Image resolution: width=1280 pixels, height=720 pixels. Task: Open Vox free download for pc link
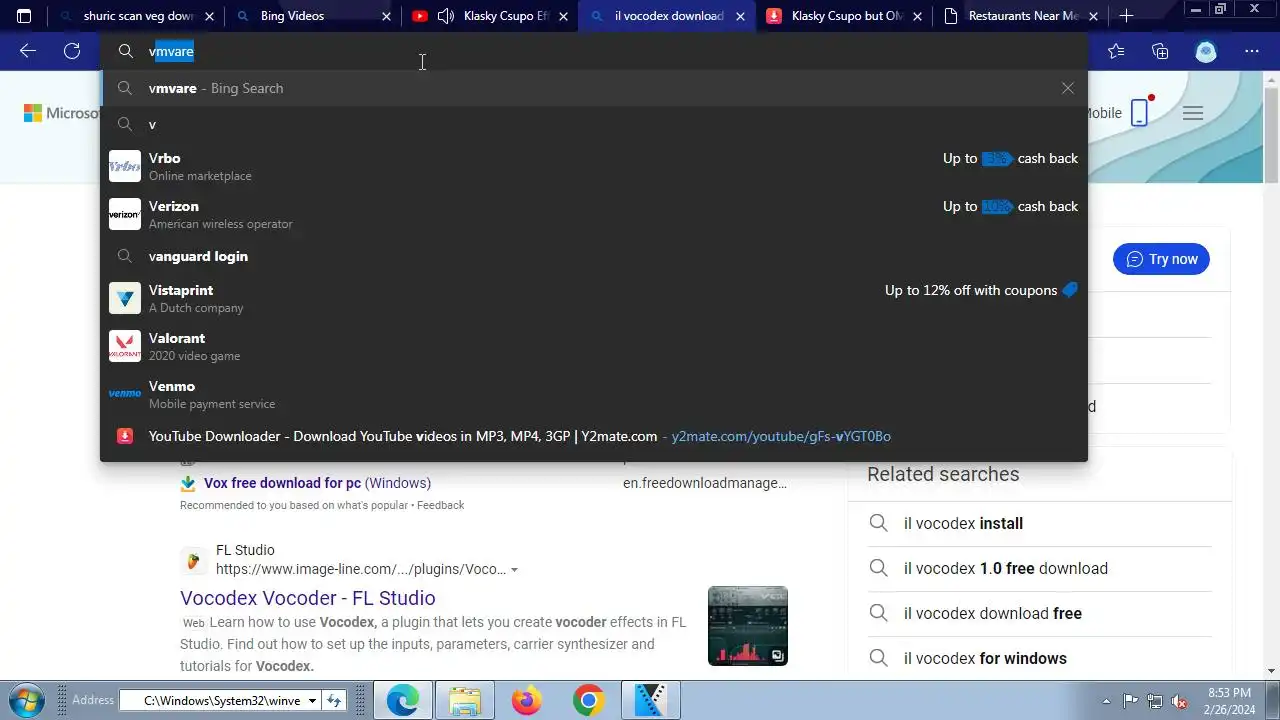click(317, 483)
